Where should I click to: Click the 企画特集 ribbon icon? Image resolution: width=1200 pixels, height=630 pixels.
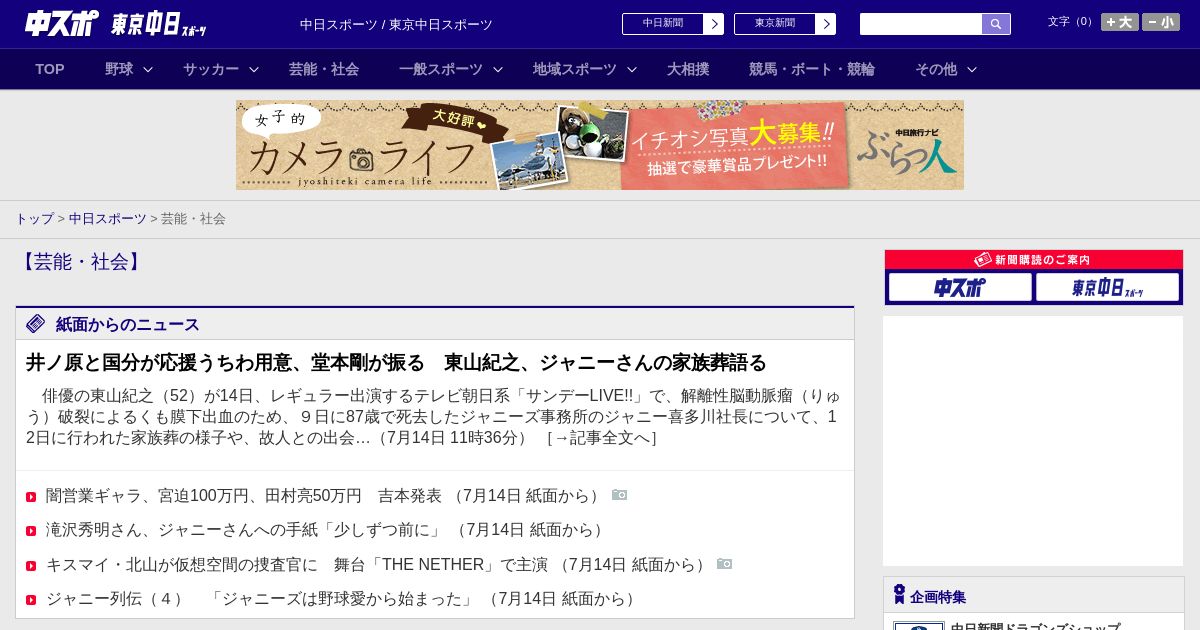click(899, 595)
